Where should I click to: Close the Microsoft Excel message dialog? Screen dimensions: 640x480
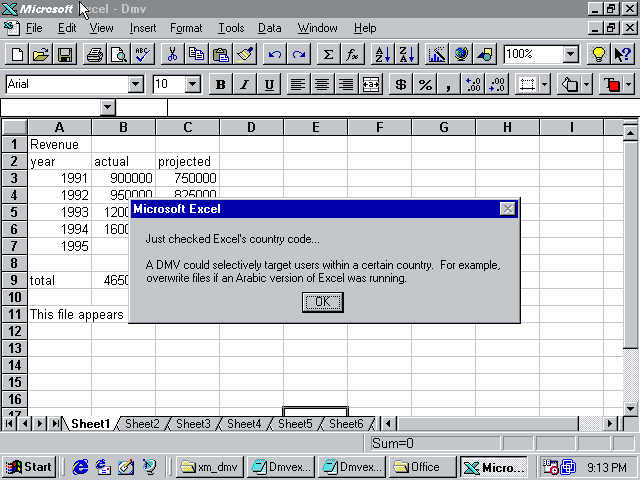[507, 209]
